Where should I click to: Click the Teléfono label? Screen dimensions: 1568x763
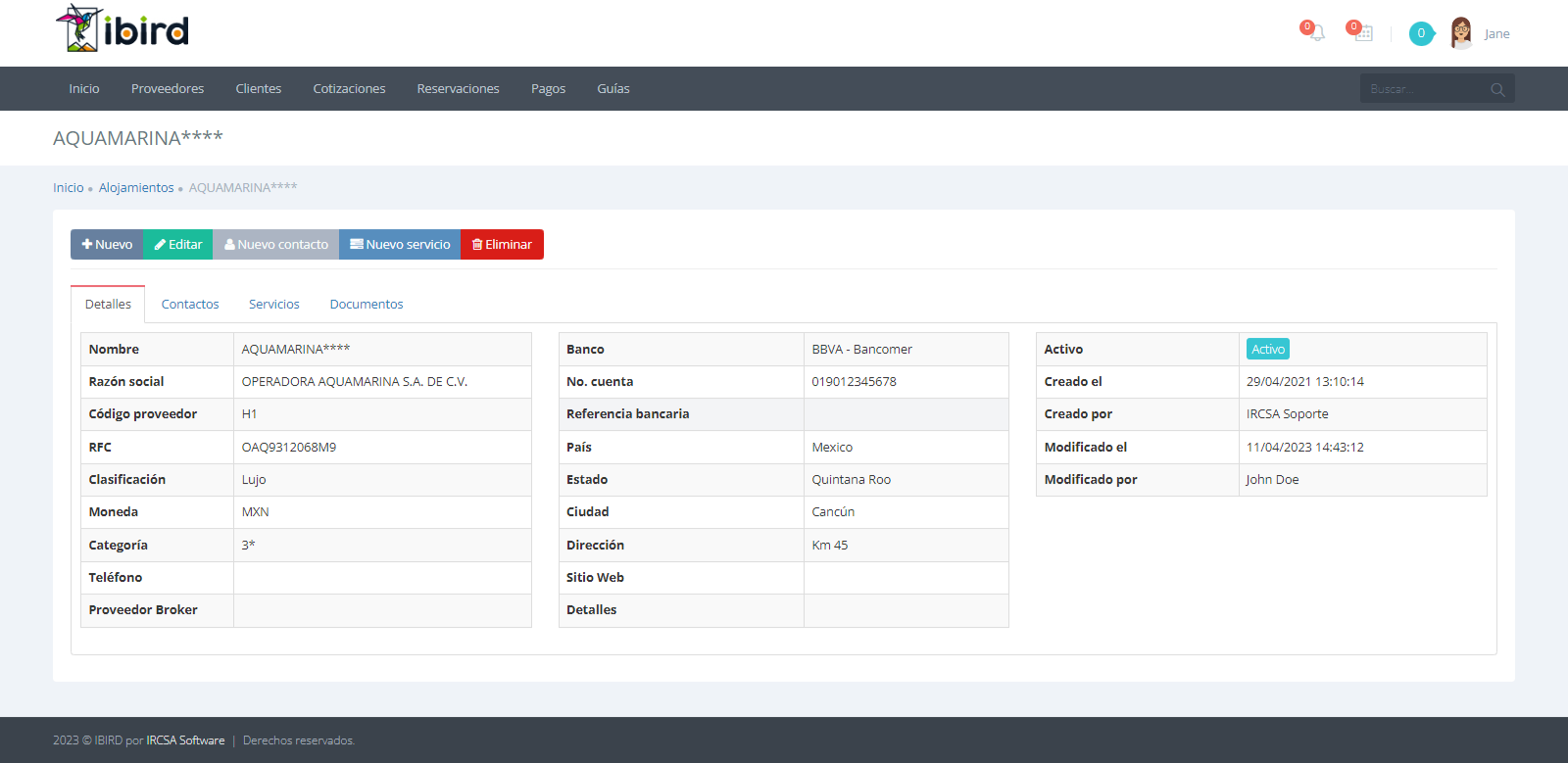[116, 577]
